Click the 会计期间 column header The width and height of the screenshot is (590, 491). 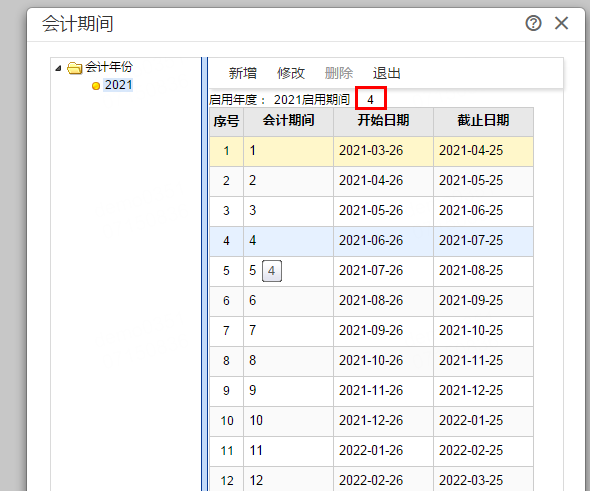288,122
